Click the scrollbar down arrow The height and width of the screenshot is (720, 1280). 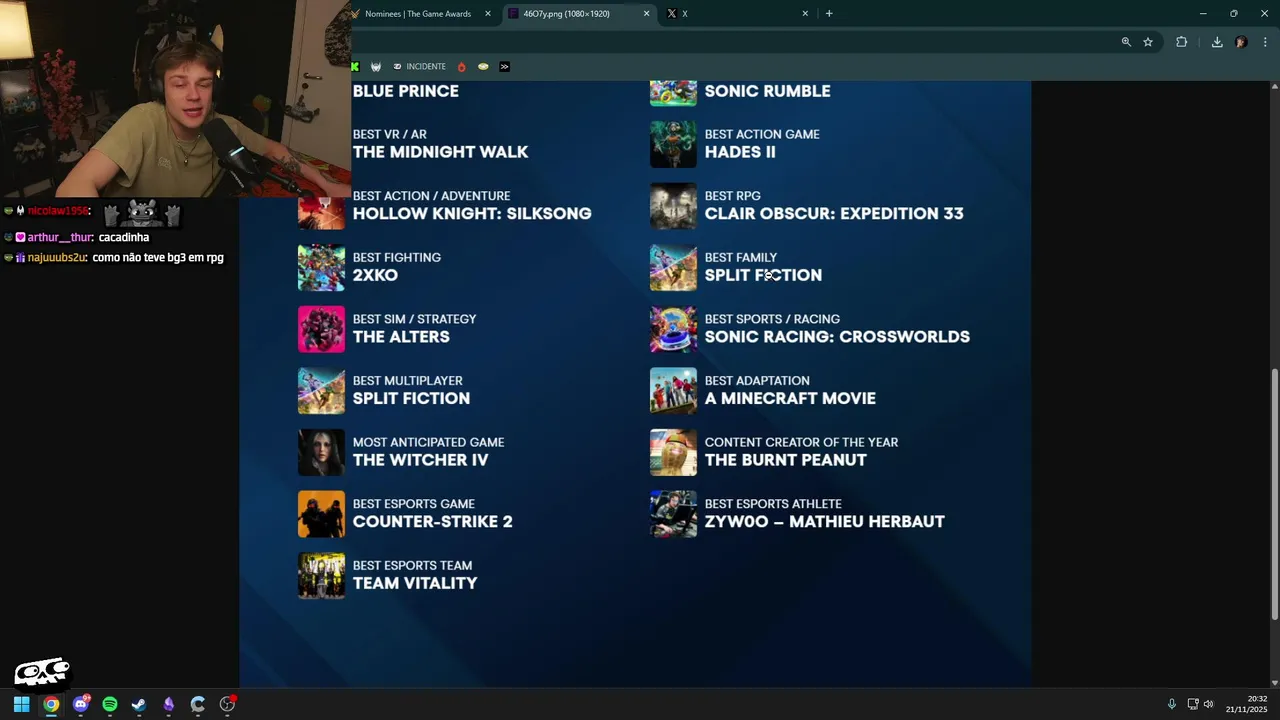(1274, 681)
